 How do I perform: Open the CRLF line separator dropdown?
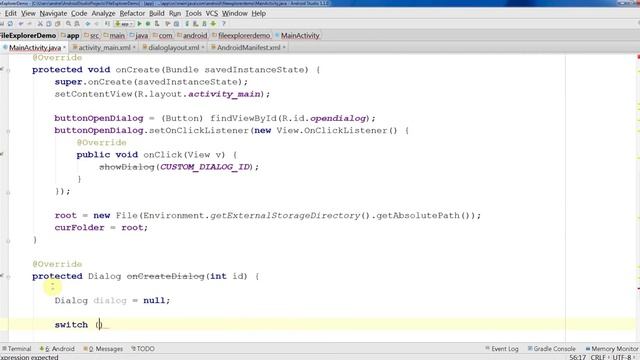coord(599,357)
